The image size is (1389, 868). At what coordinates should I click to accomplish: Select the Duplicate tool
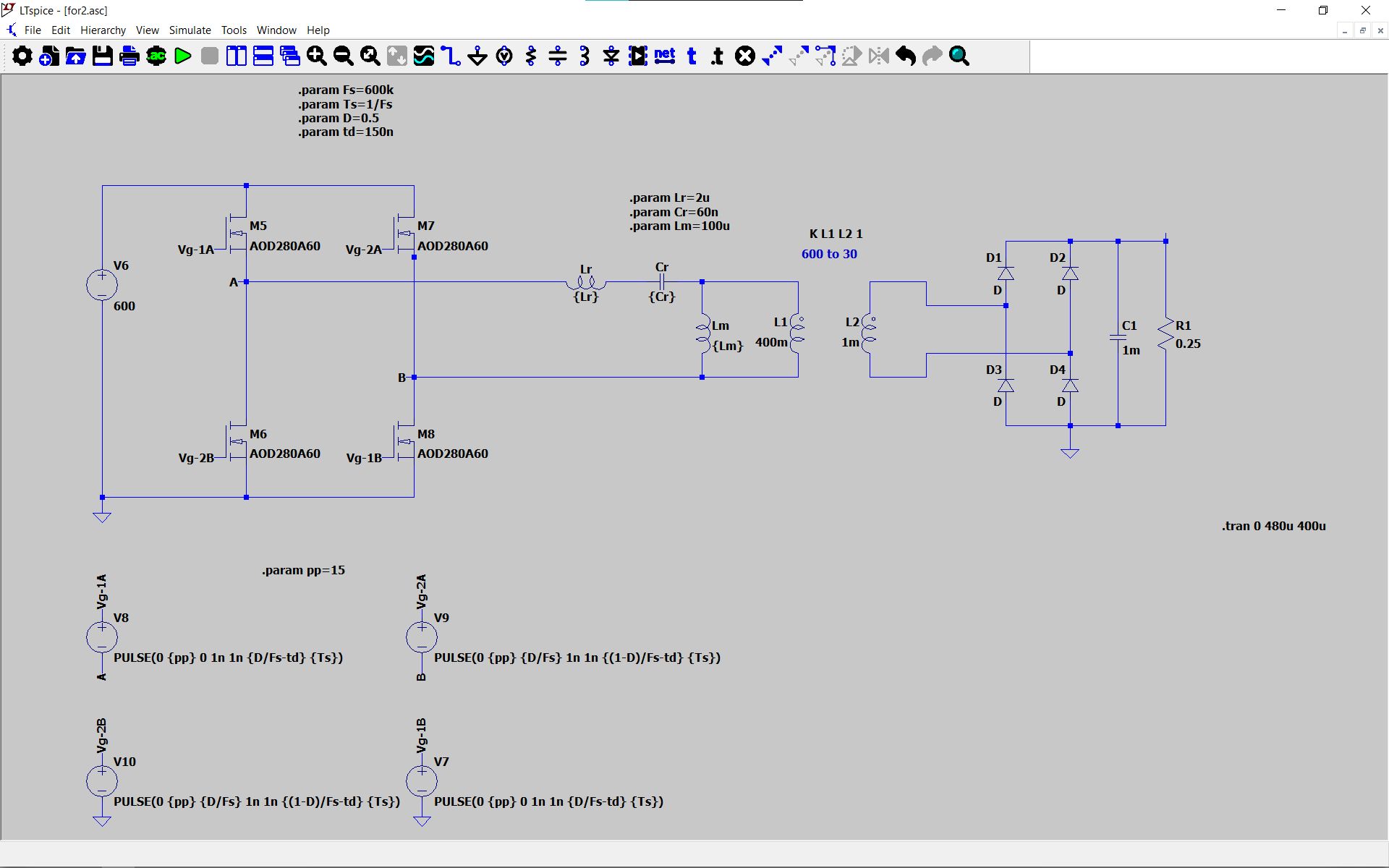pyautogui.click(x=772, y=56)
